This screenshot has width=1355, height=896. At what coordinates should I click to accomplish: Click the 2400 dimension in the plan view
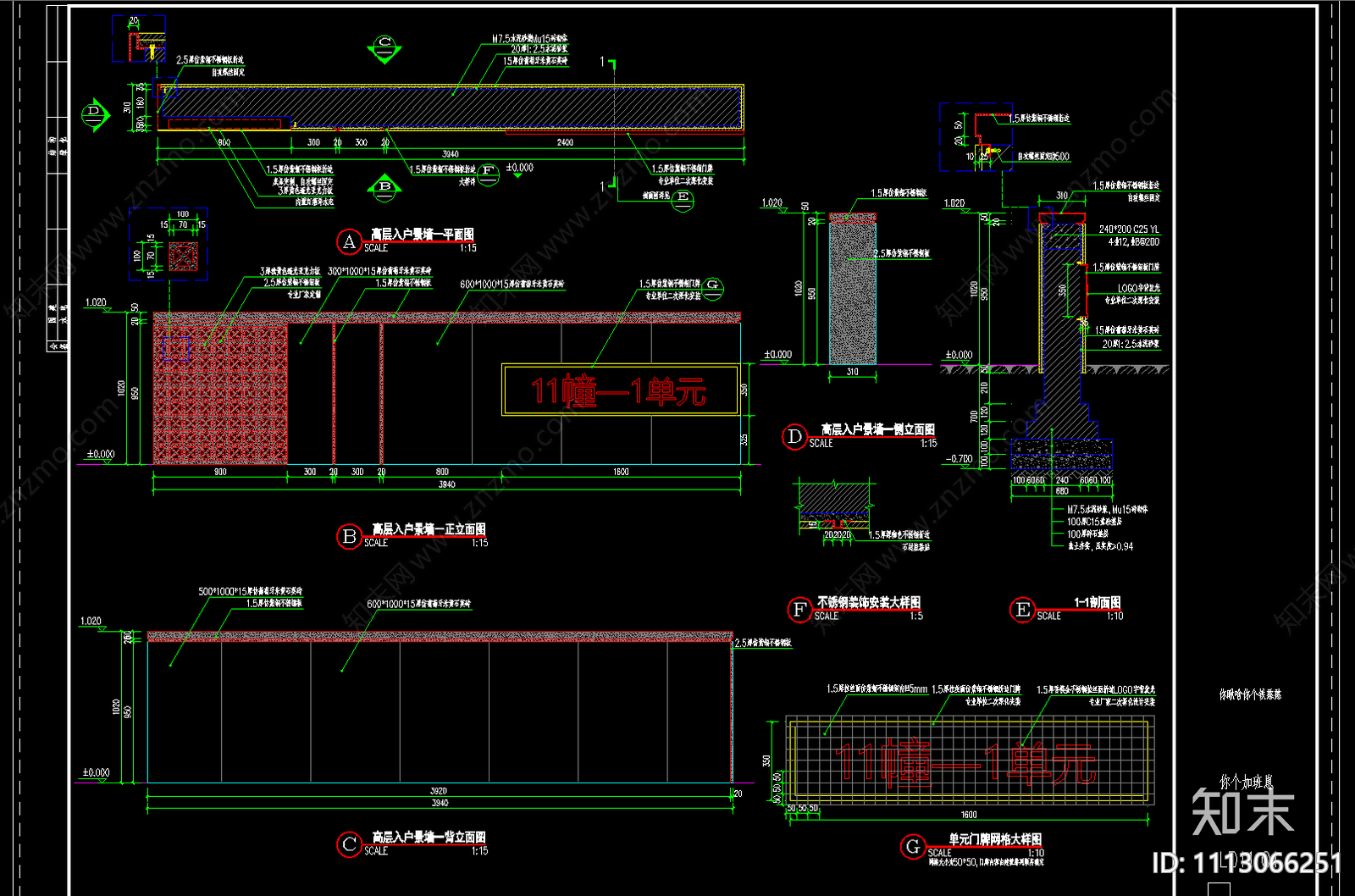pyautogui.click(x=565, y=142)
